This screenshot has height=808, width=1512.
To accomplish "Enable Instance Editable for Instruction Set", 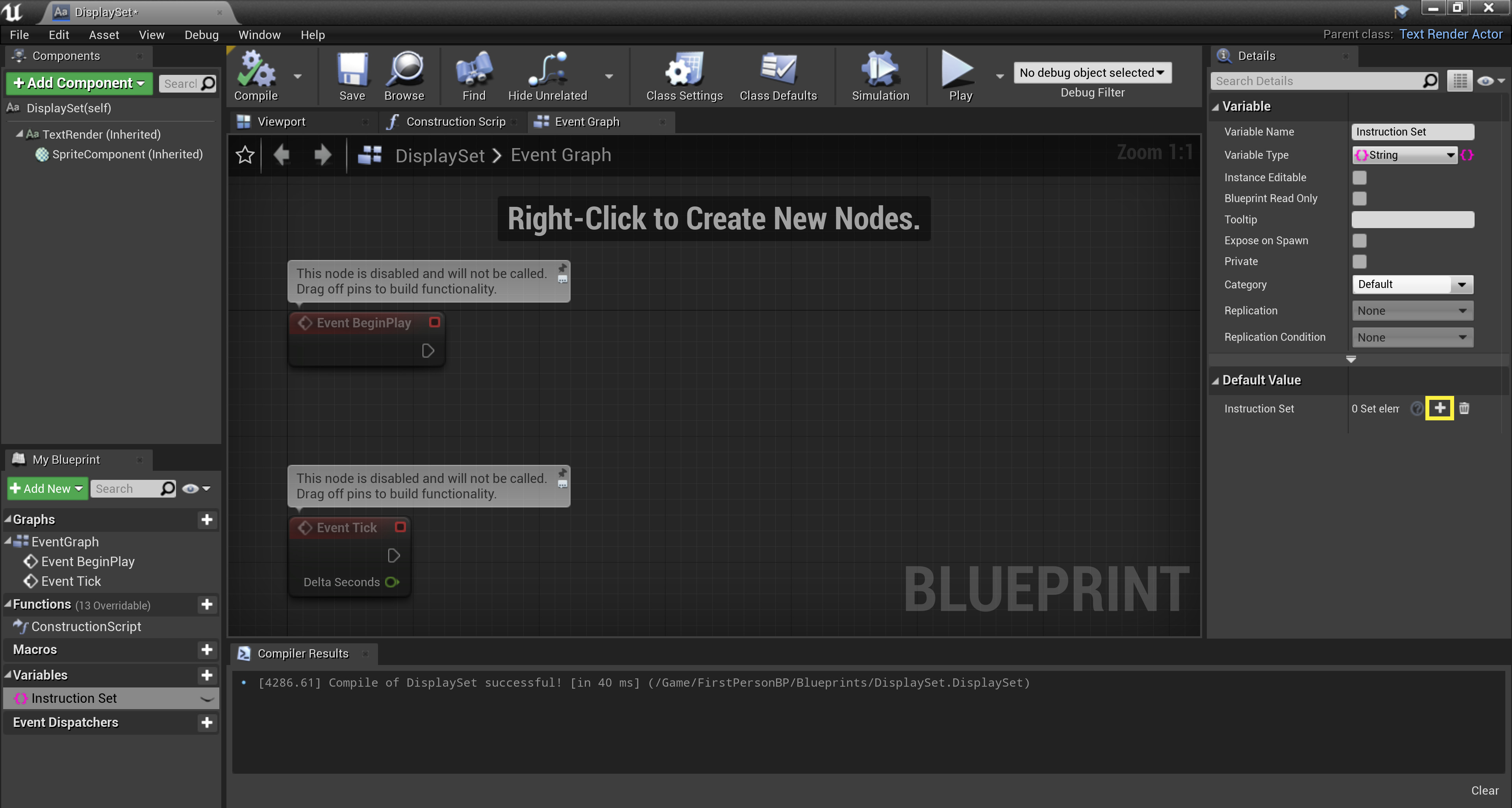I will click(1360, 177).
